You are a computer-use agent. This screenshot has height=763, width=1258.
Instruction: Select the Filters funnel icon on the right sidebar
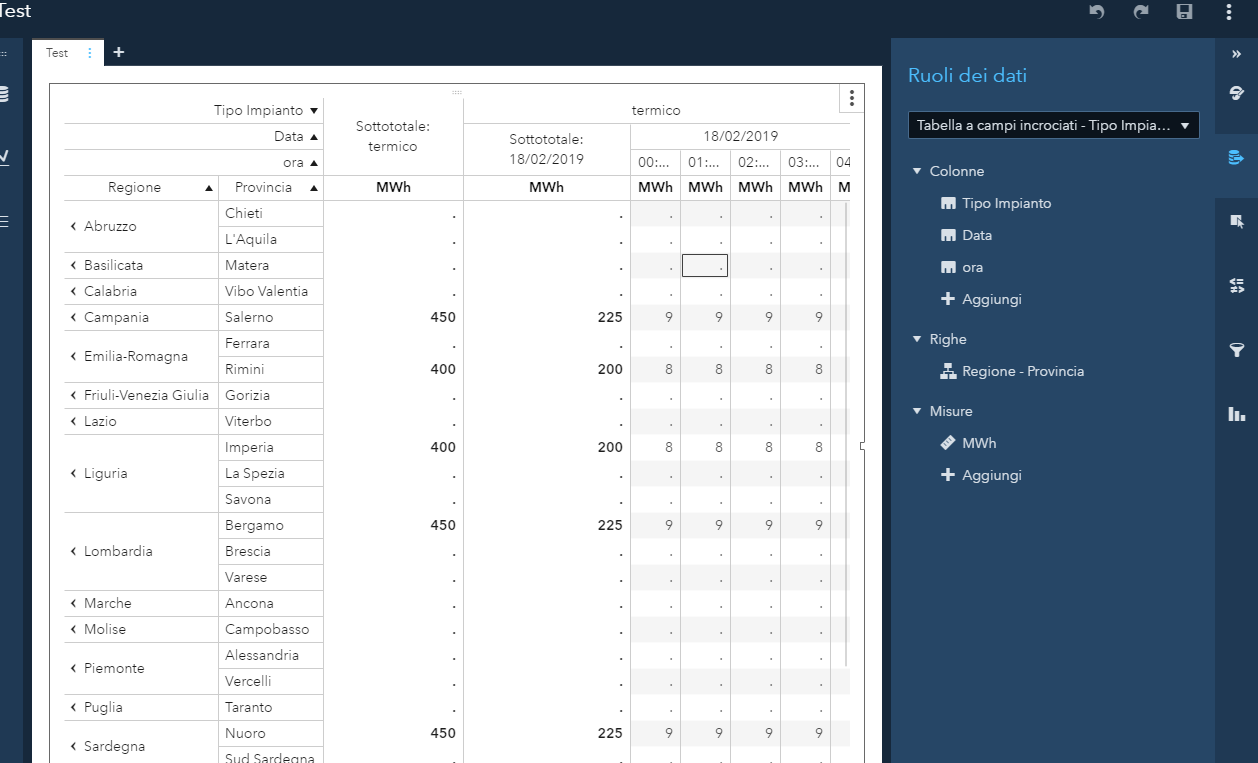point(1237,350)
